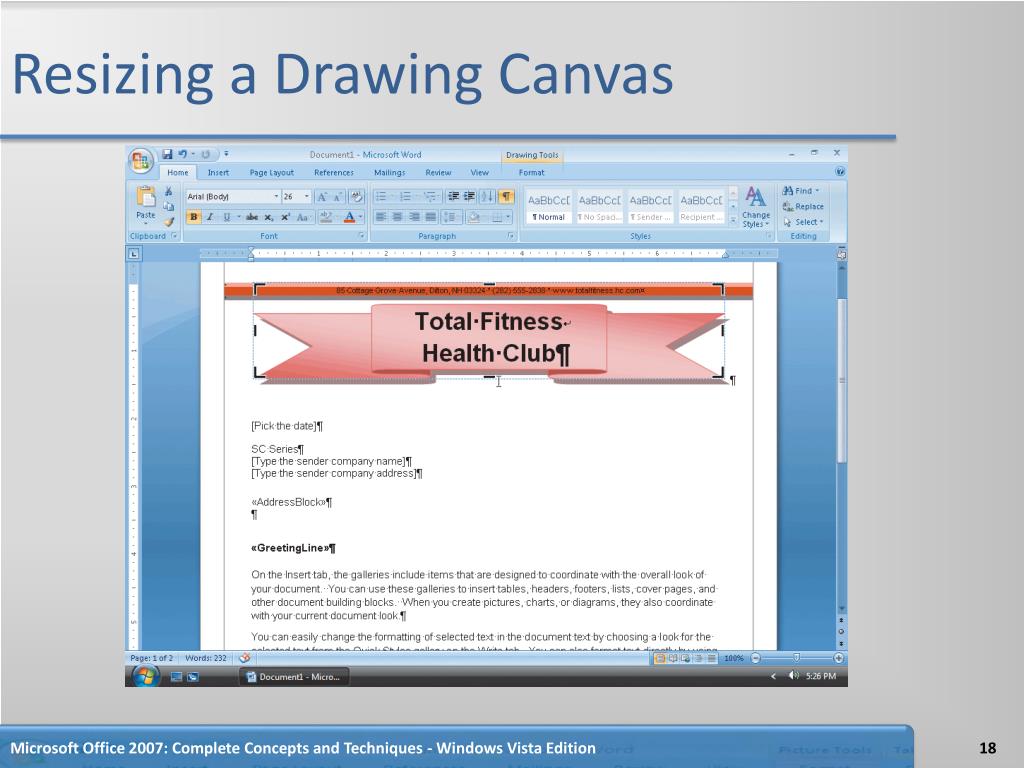Switch to the Insert tab
The image size is (1024, 768).
tap(218, 172)
